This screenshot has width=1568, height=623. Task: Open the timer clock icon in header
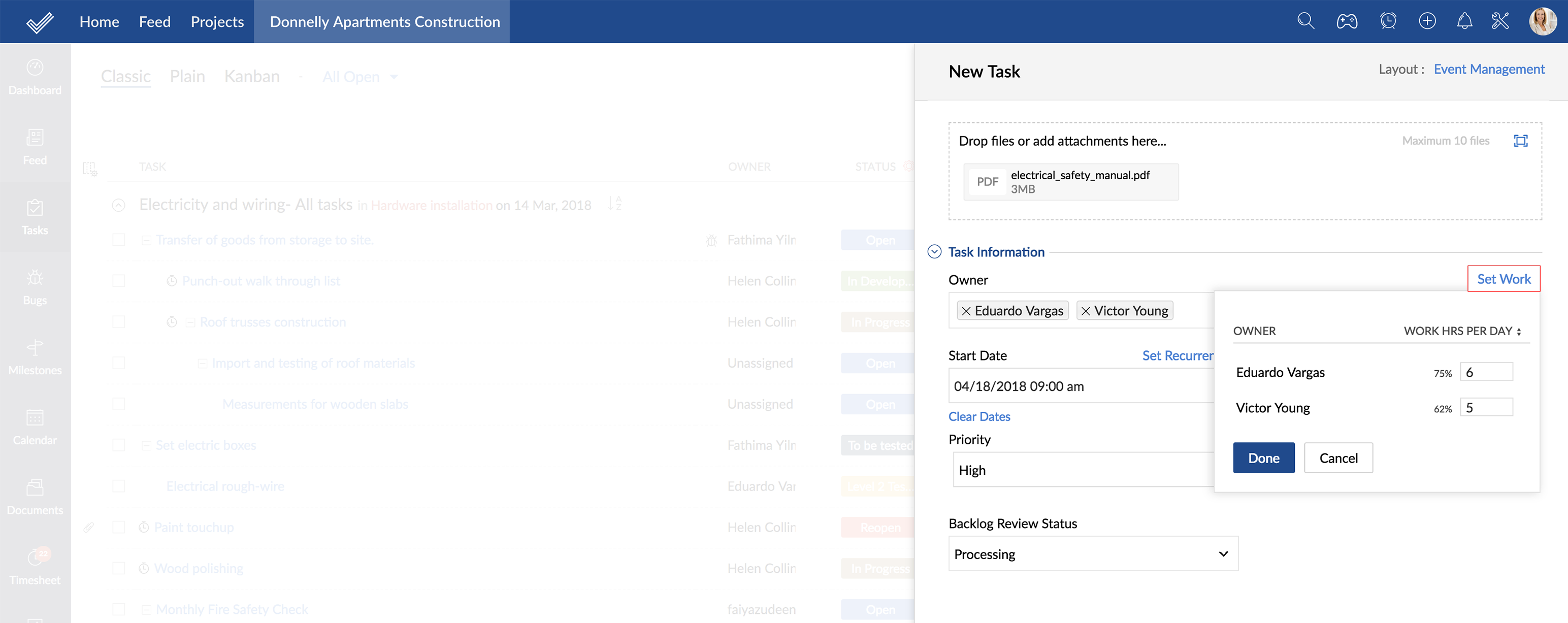[x=1388, y=21]
